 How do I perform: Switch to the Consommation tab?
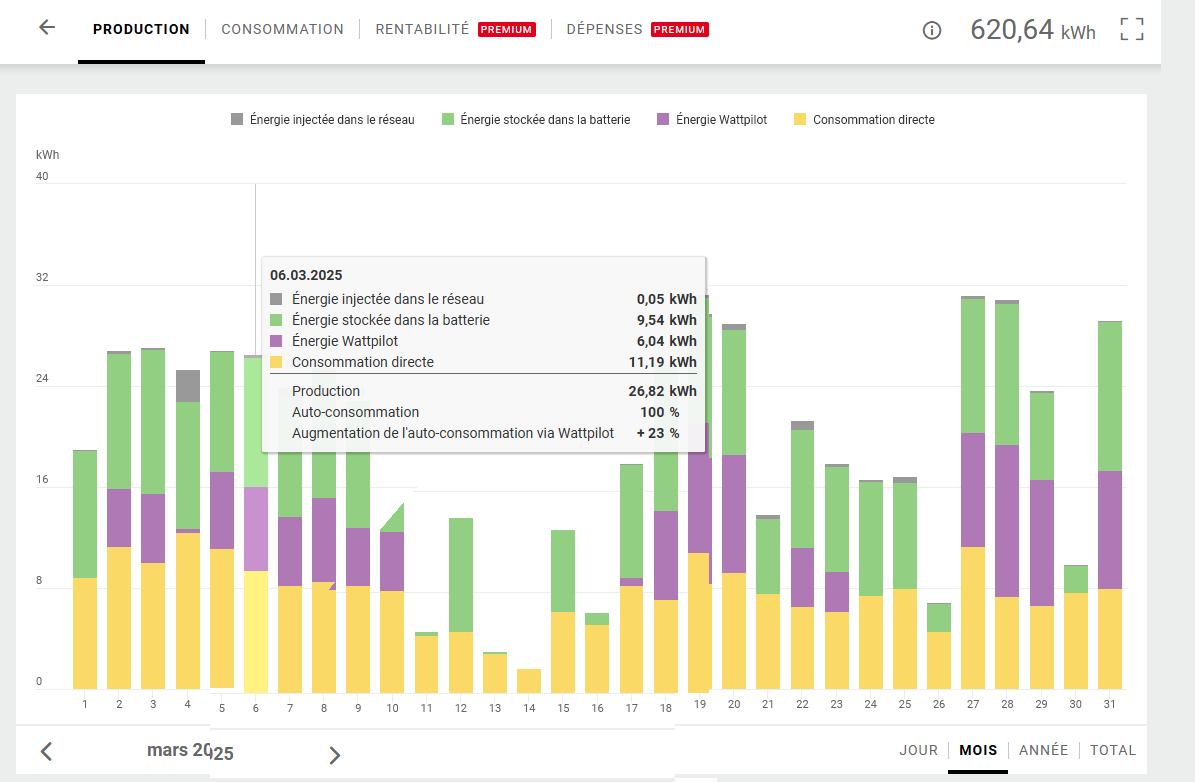(282, 30)
